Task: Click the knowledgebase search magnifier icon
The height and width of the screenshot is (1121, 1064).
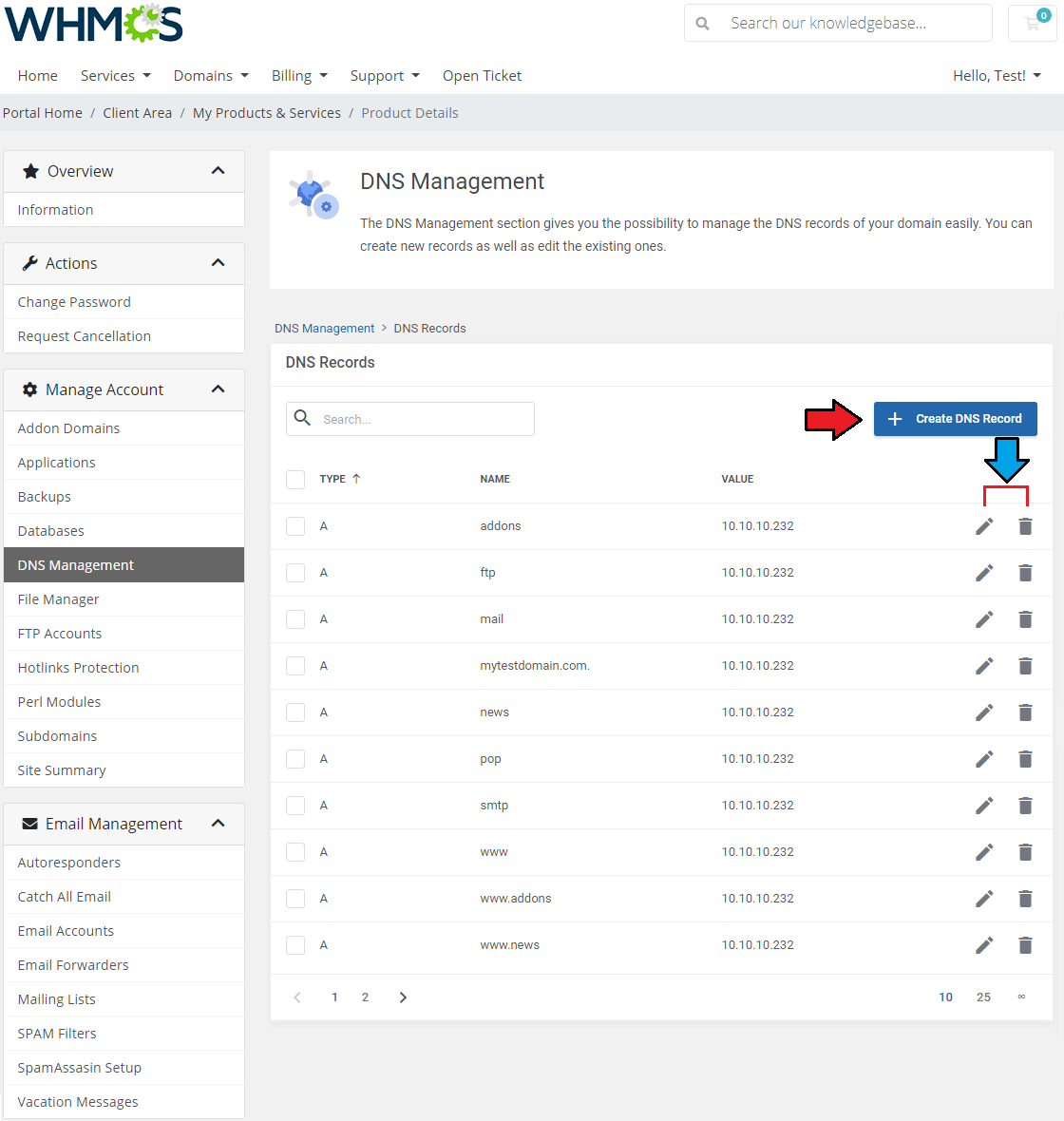Action: 702,24
